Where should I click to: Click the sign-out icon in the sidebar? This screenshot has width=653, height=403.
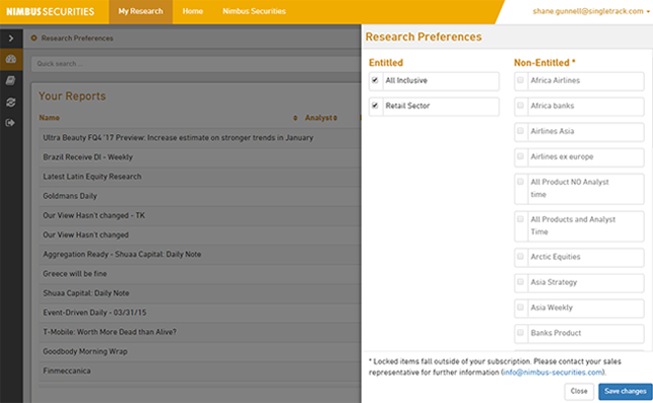[x=10, y=122]
